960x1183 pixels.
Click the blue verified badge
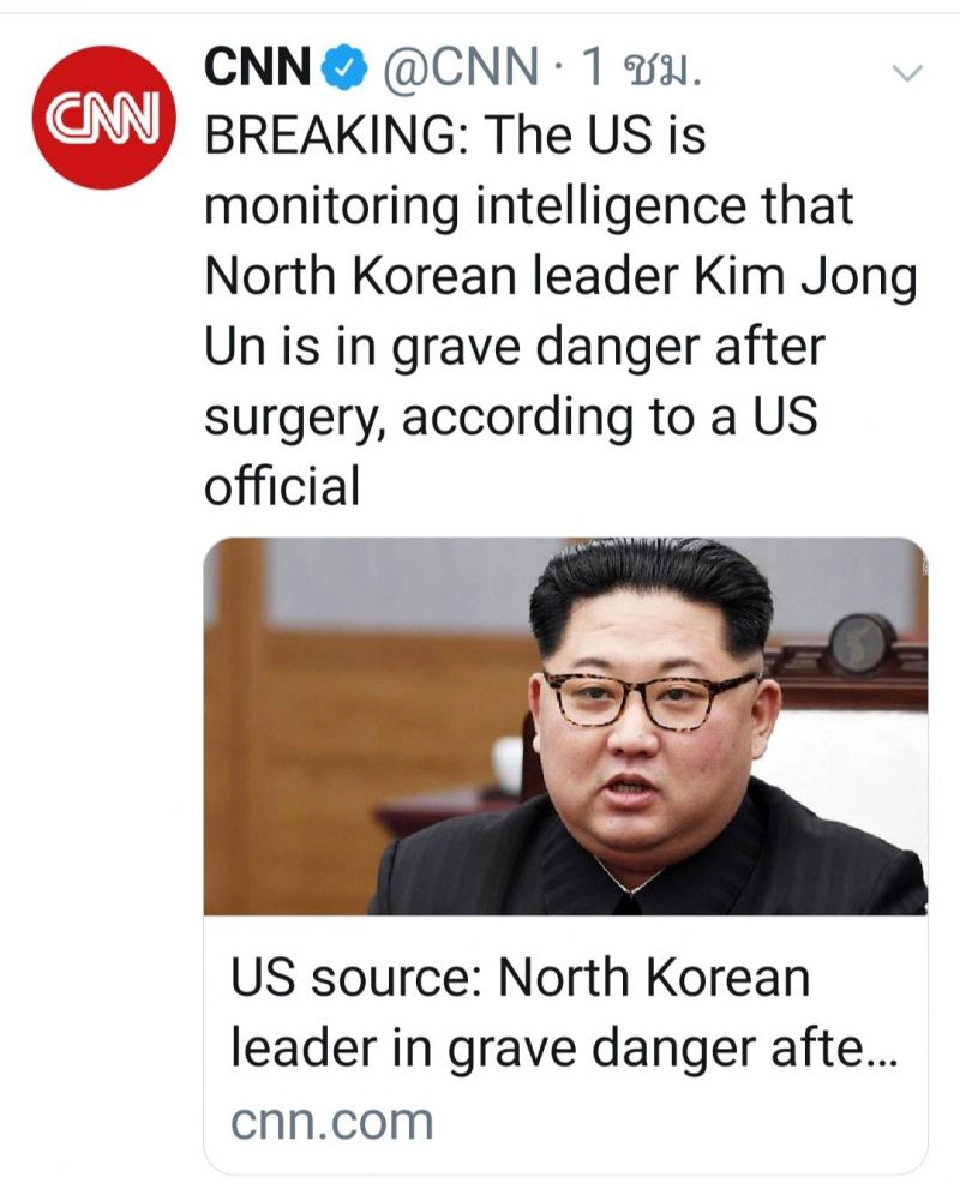point(343,69)
